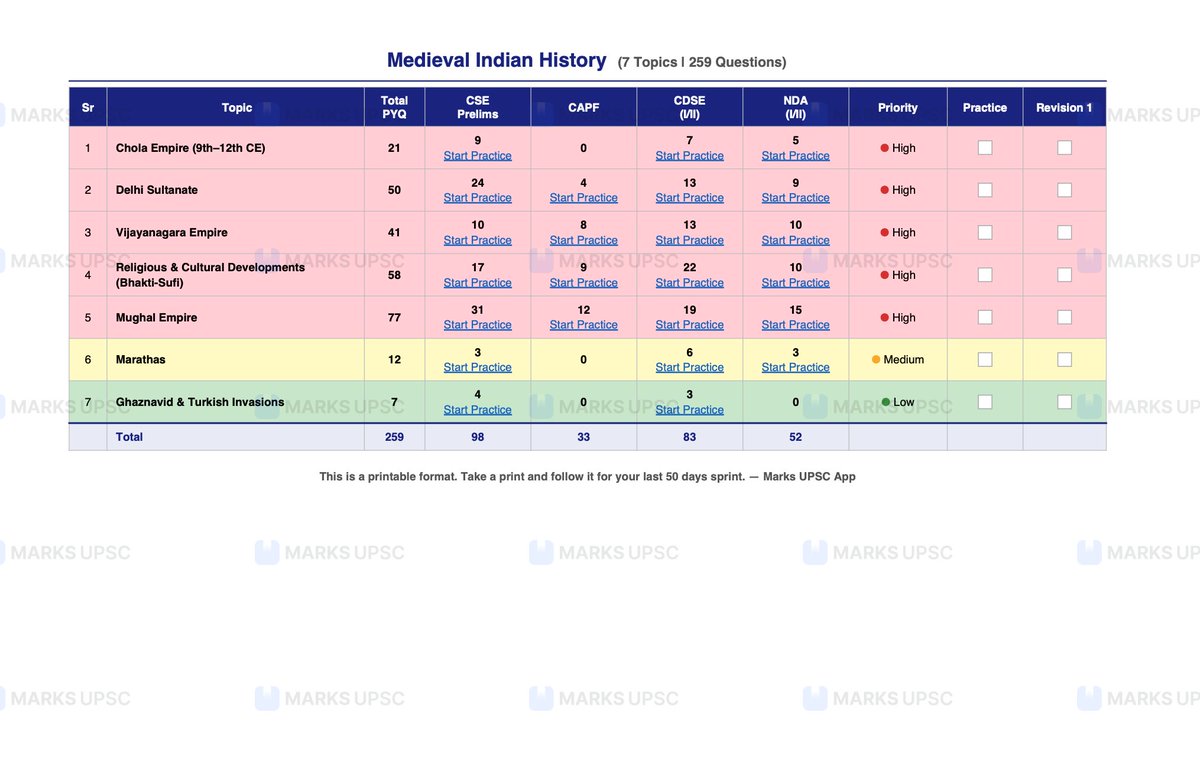Click CAPF Start Practice in Vijayanagara row
Viewport: 1200px width, 780px height.
coord(584,240)
